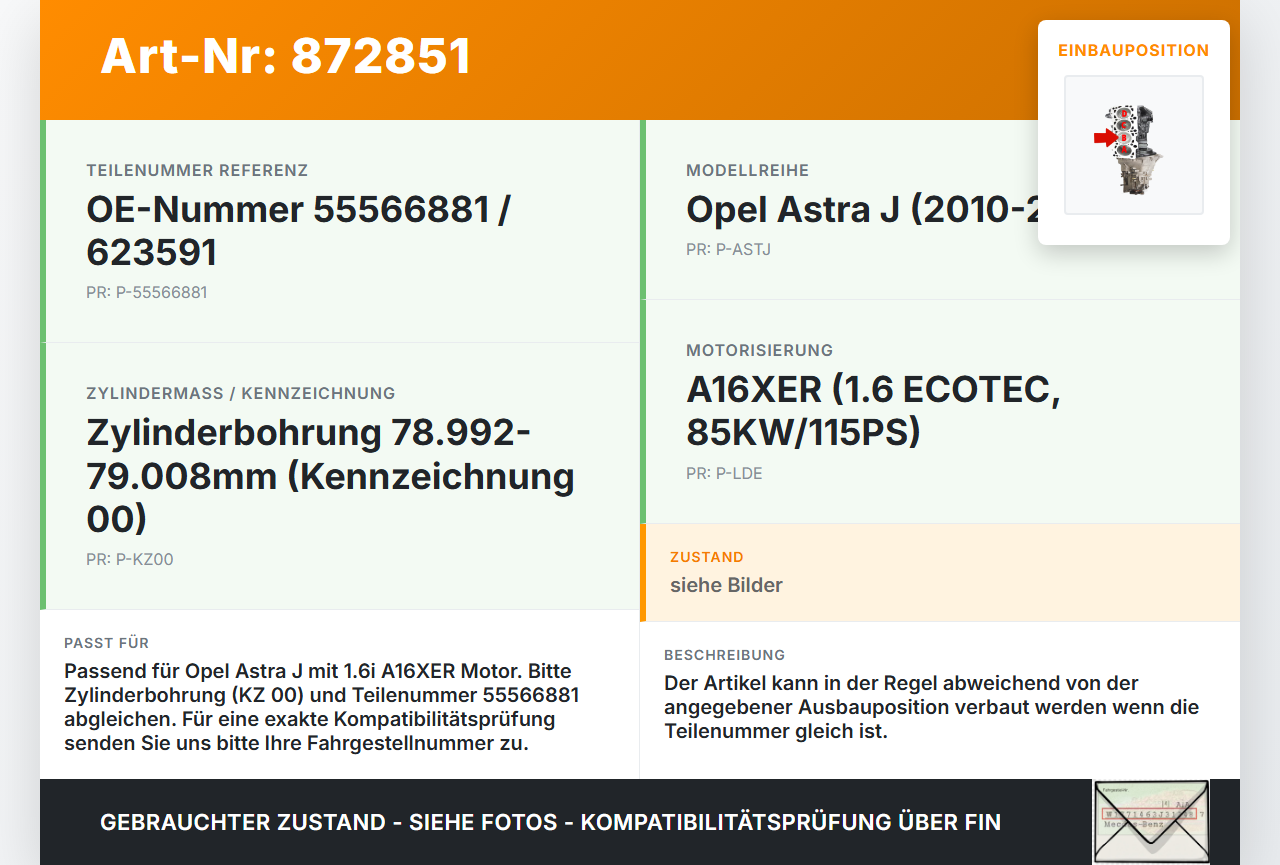Screen dimensions: 1280x865
Task: Click the 'PR: P-LDE' reference
Action: 724,474
